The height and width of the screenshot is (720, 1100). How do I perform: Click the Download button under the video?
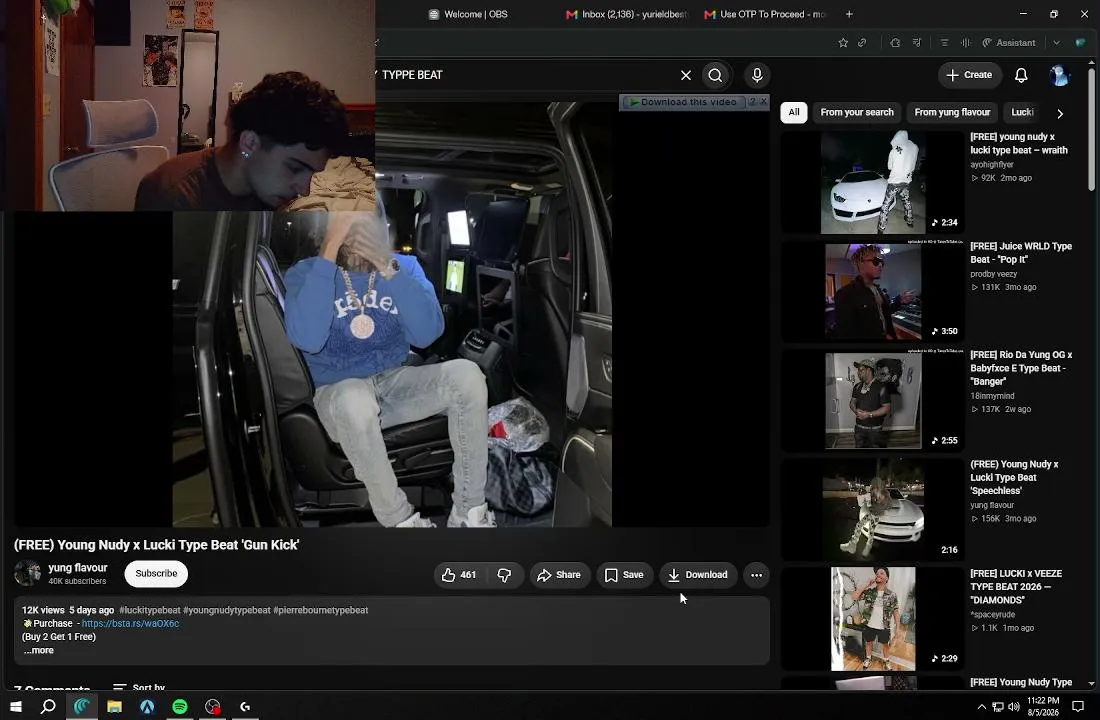(x=698, y=575)
